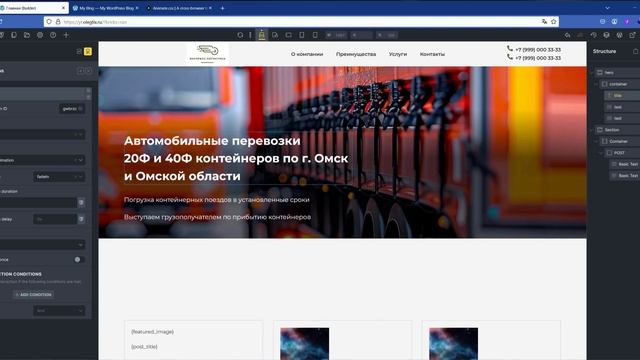Click the translate page icon in address bar
The height and width of the screenshot is (360, 640).
544,22
